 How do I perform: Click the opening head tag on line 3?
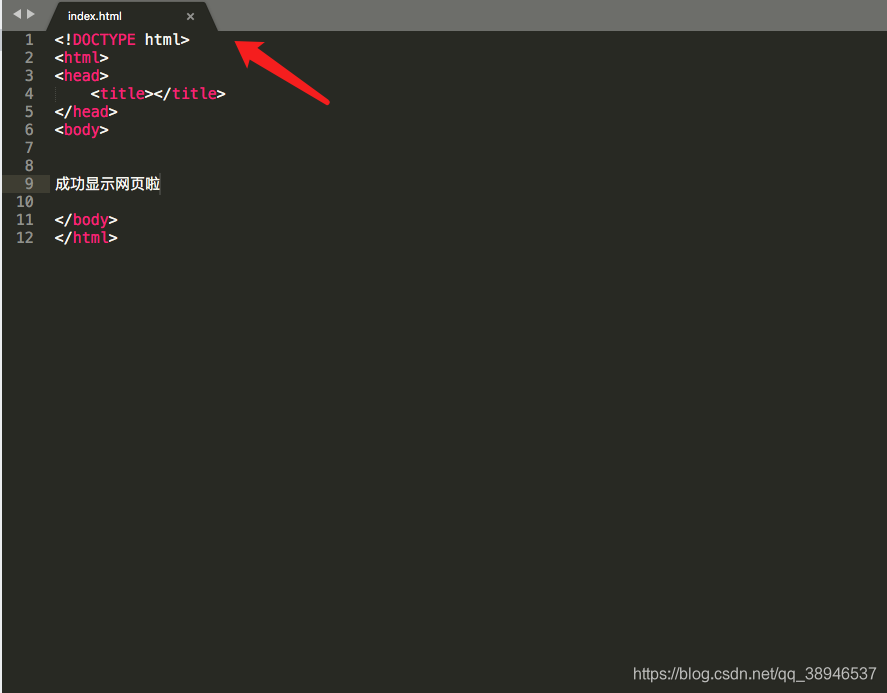[x=81, y=76]
